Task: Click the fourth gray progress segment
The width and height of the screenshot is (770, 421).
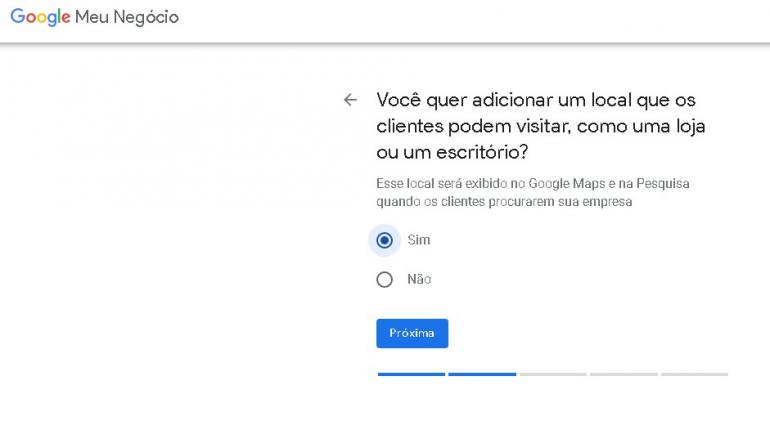Action: pos(623,374)
